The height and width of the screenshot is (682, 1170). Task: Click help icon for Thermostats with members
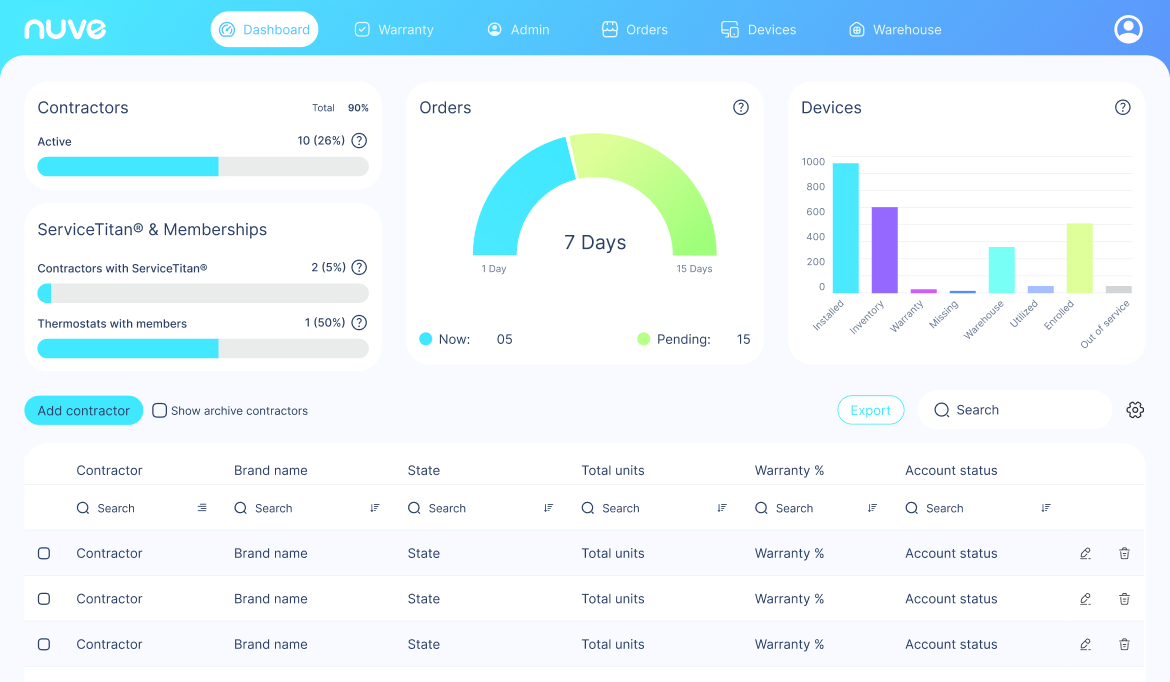tap(359, 323)
